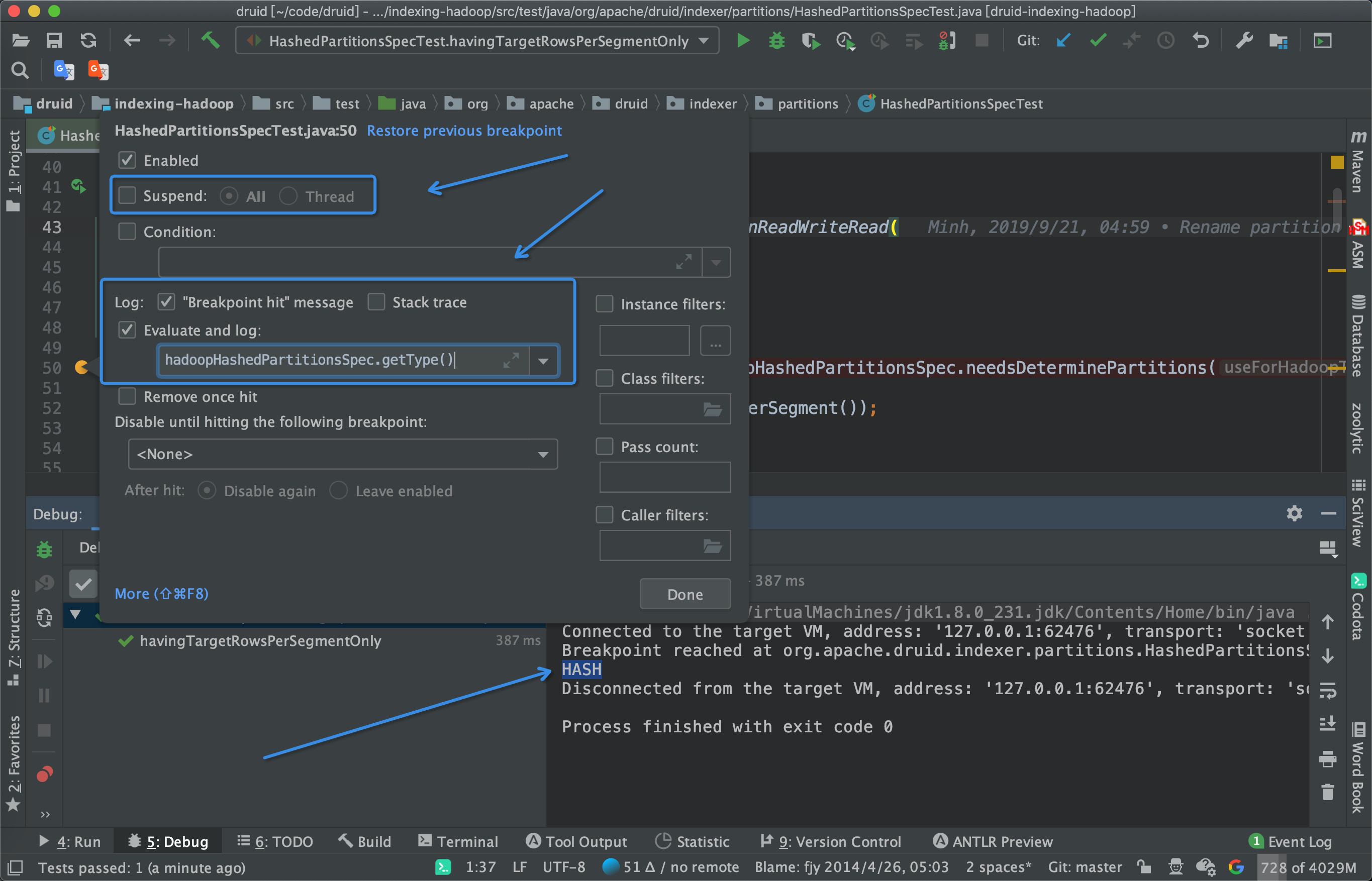Expand the evaluate expression history arrow
This screenshot has height=881, width=1372.
(x=543, y=361)
